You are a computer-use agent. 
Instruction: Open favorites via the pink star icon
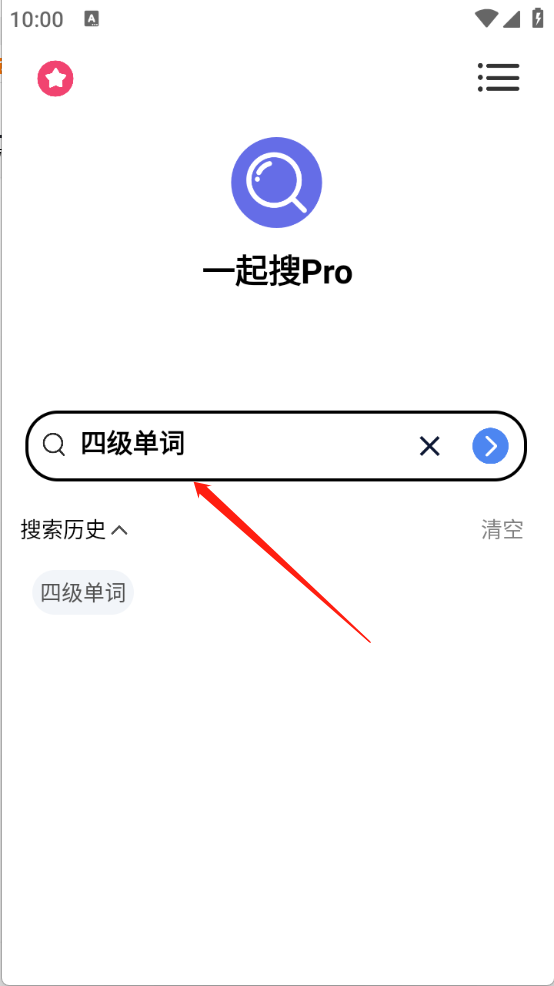[x=55, y=79]
